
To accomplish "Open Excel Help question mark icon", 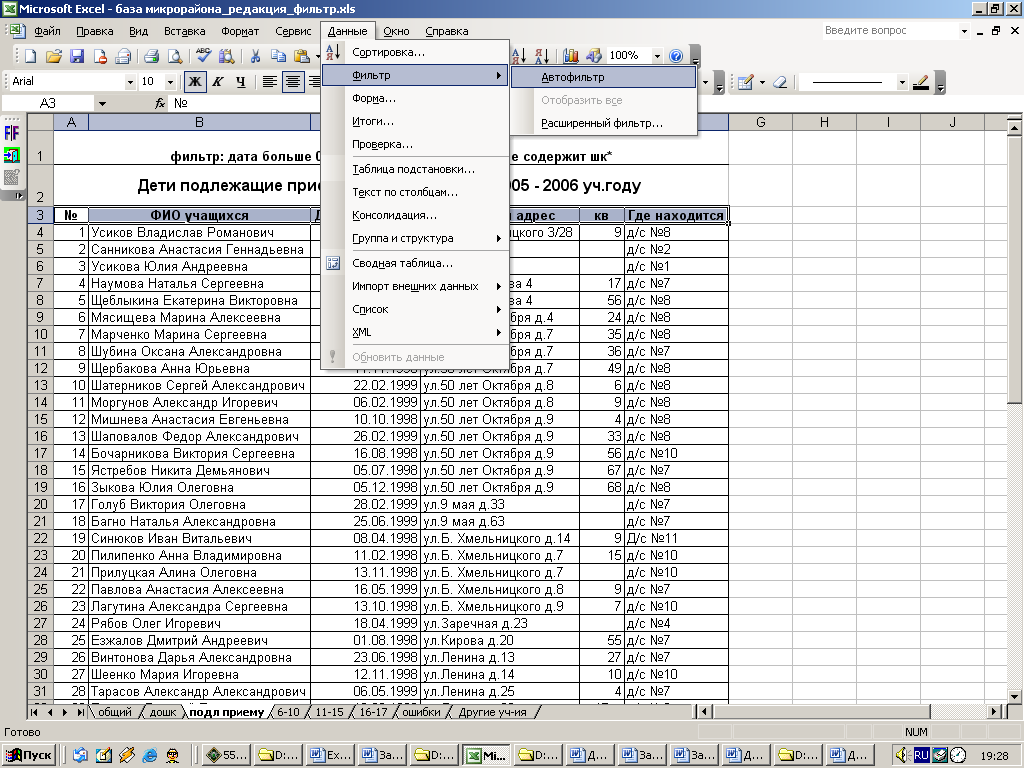I will pyautogui.click(x=676, y=56).
